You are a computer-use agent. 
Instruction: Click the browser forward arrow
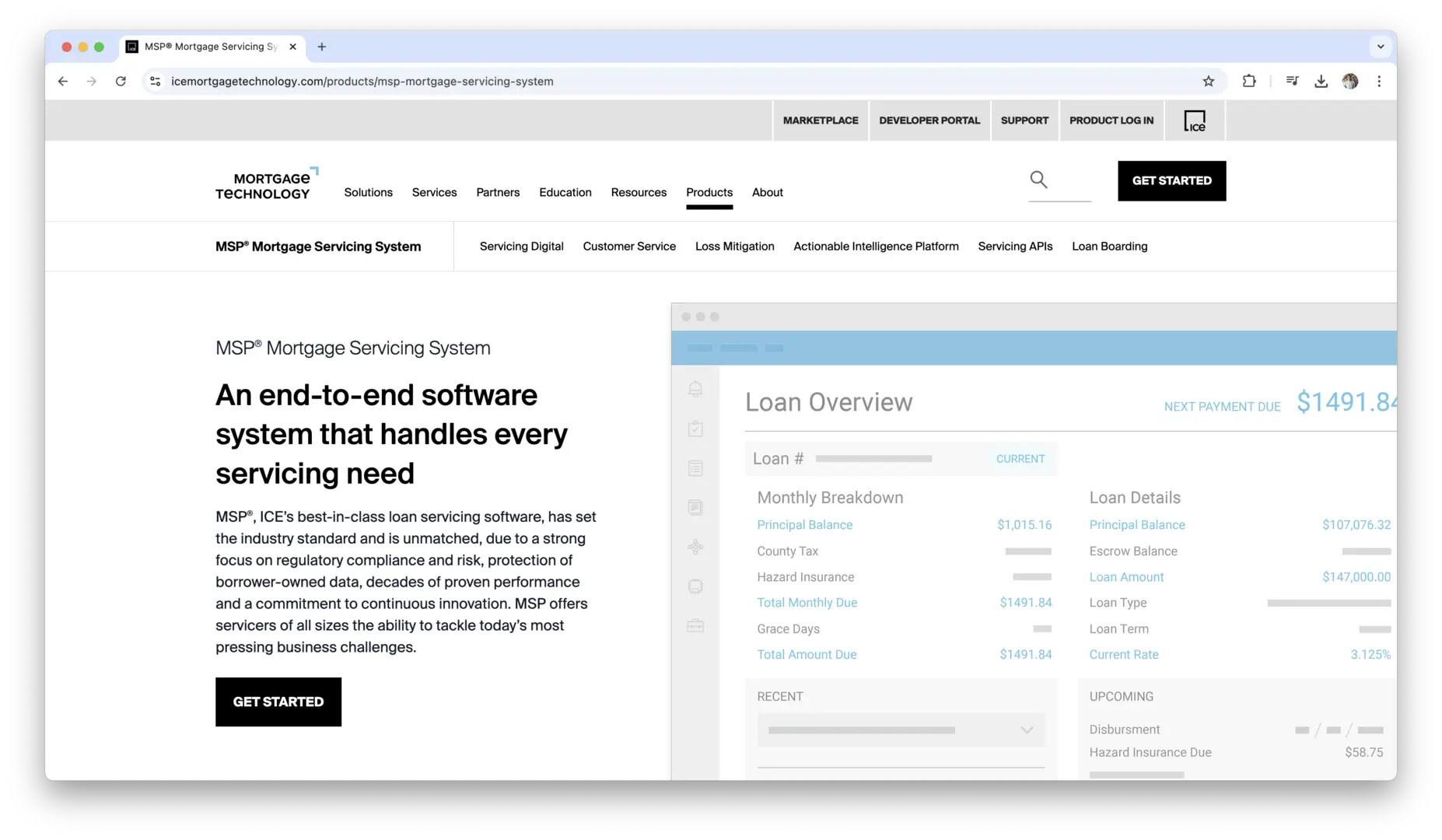92,81
